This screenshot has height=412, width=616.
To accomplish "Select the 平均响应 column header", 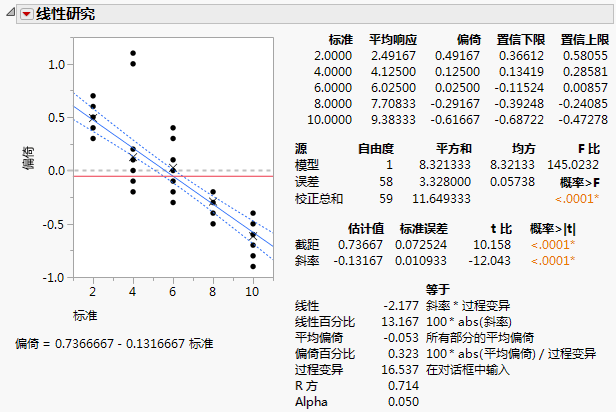I will pos(393,40).
